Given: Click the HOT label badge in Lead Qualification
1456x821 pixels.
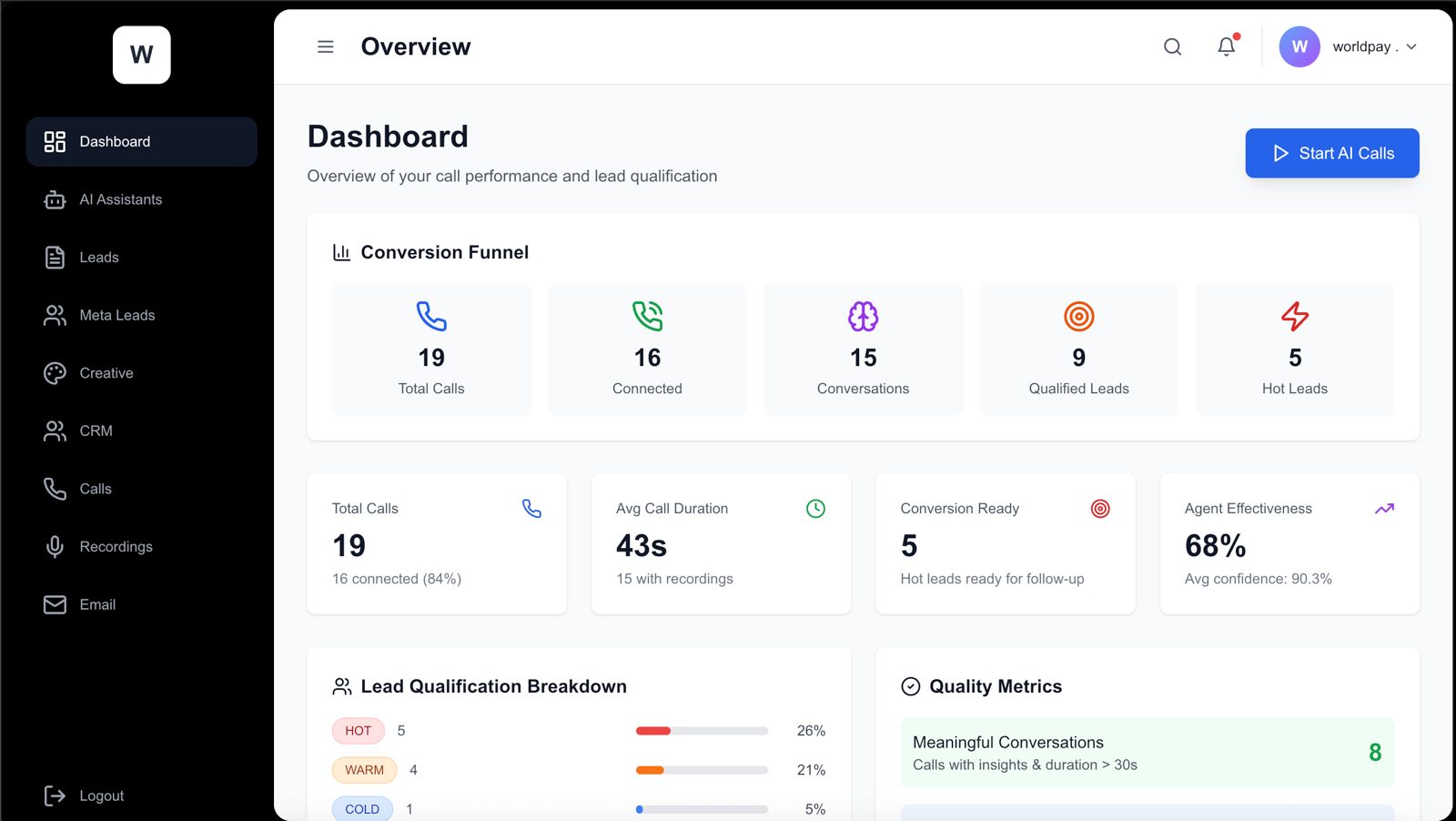Looking at the screenshot, I should (x=358, y=730).
